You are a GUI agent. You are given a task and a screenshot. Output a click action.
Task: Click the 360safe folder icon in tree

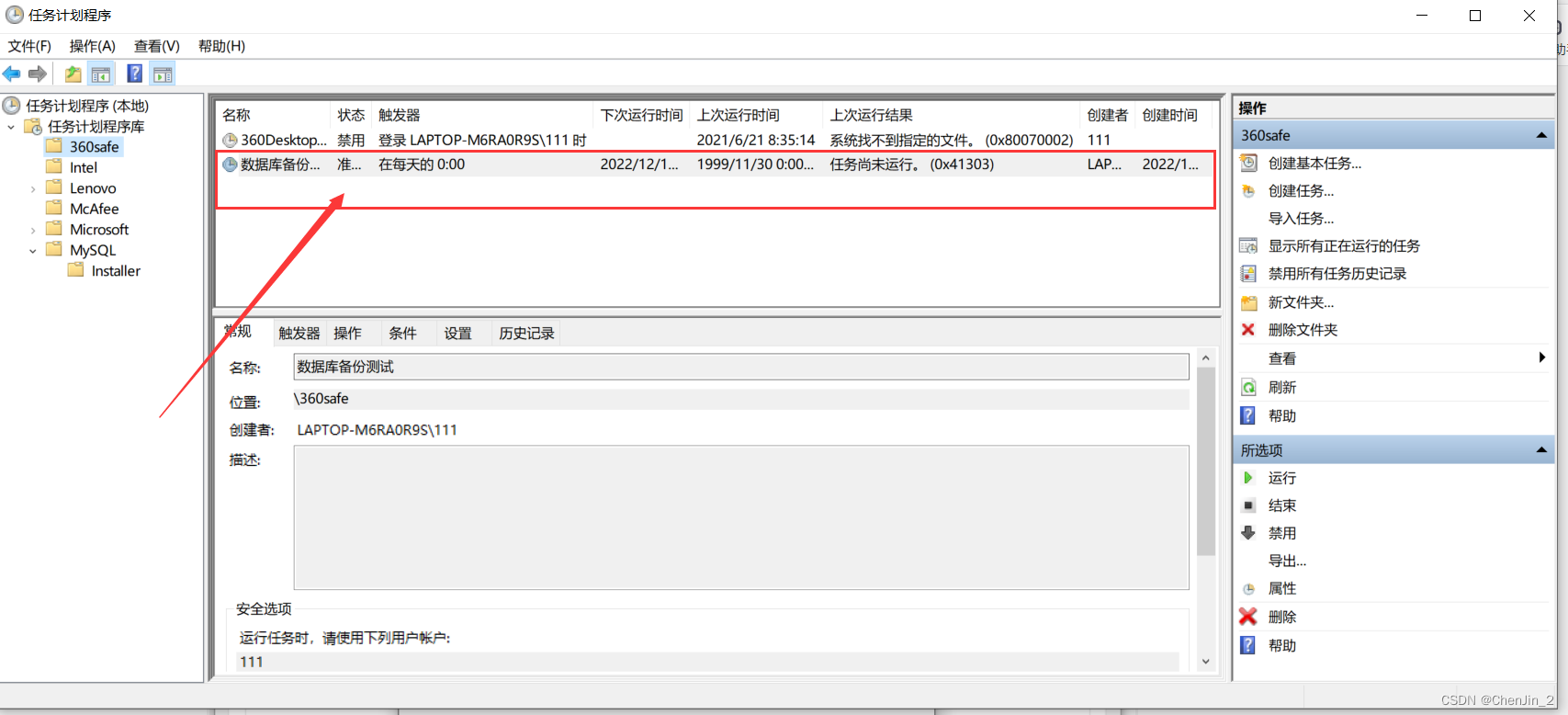point(54,146)
